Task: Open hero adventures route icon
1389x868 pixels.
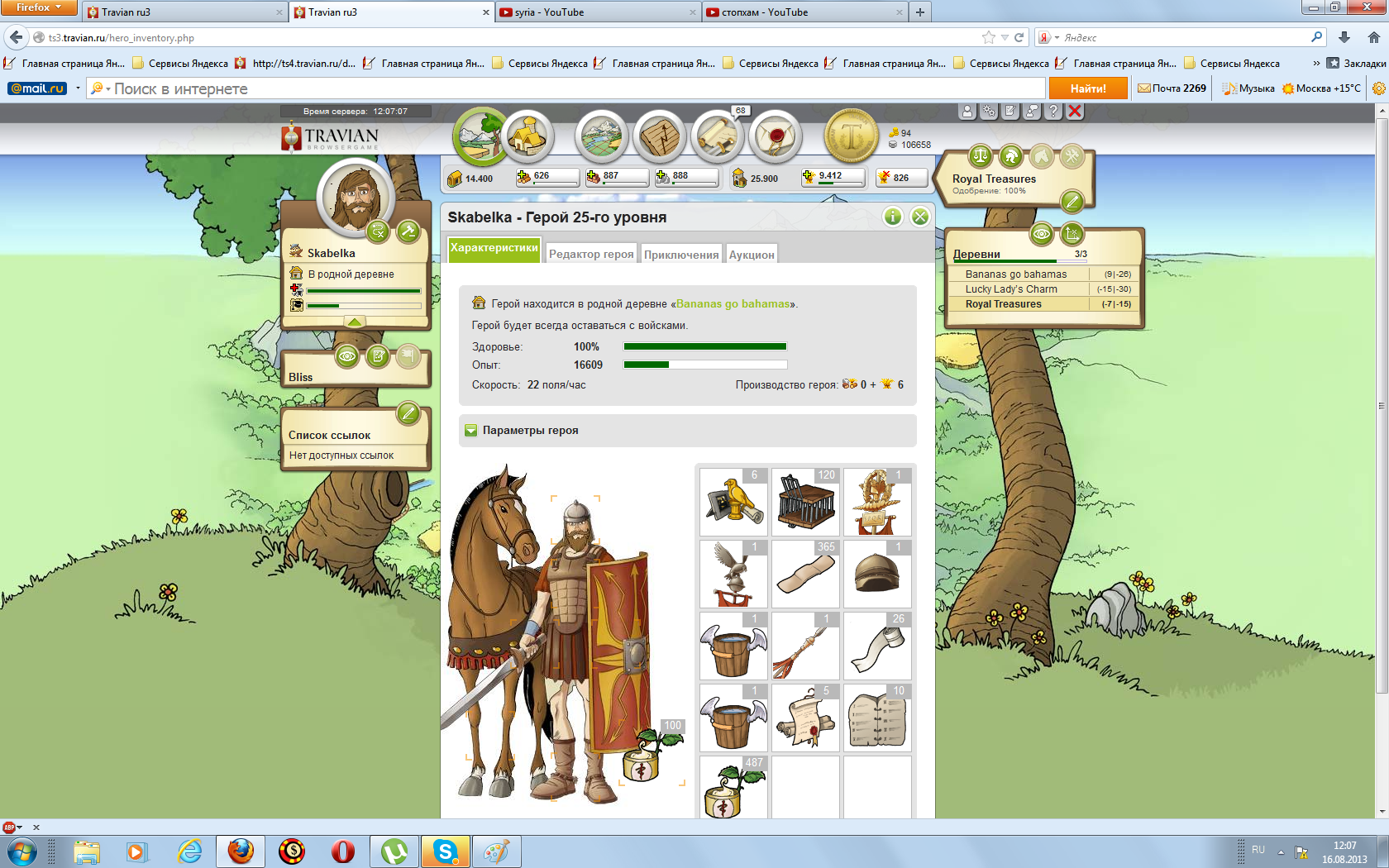Action: pyautogui.click(x=378, y=231)
